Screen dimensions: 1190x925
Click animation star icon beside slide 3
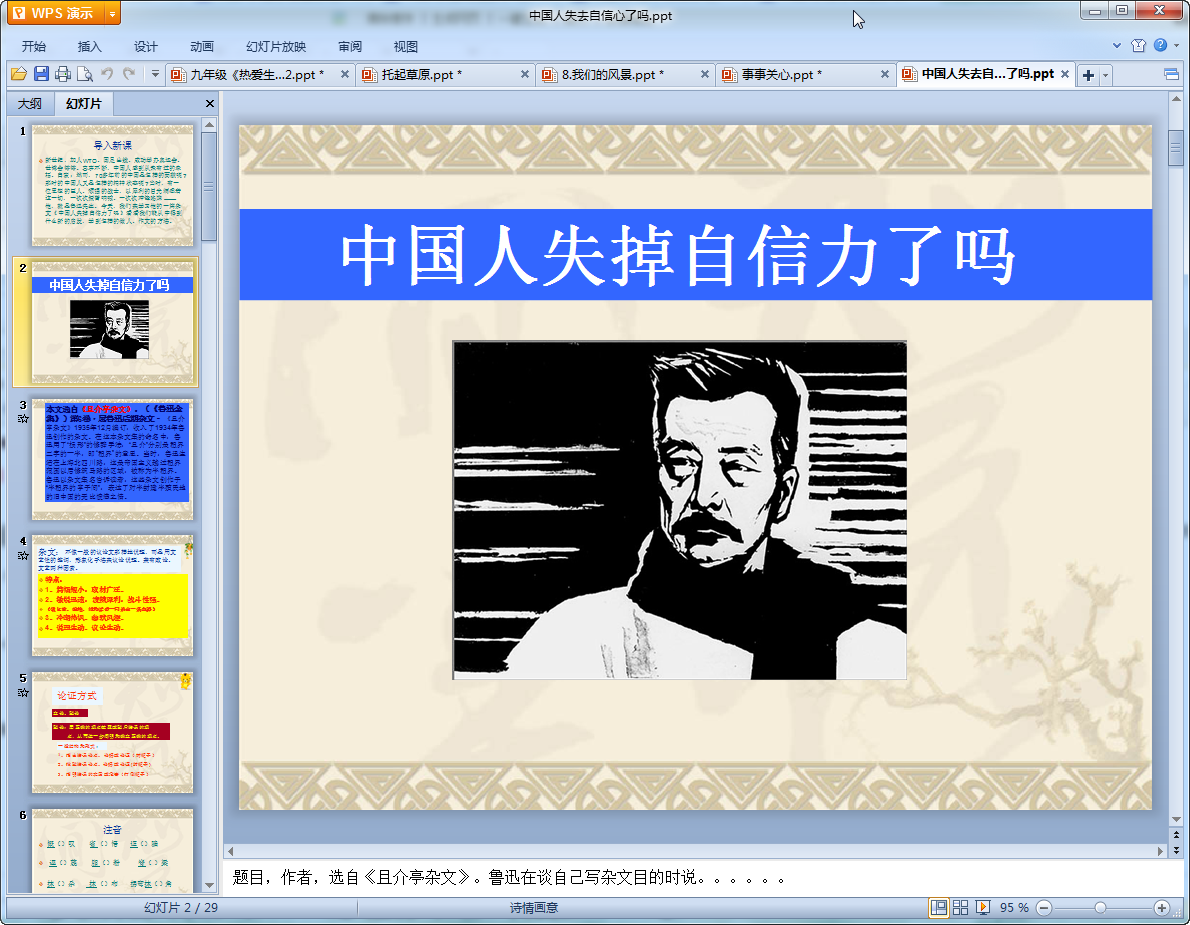[23, 419]
